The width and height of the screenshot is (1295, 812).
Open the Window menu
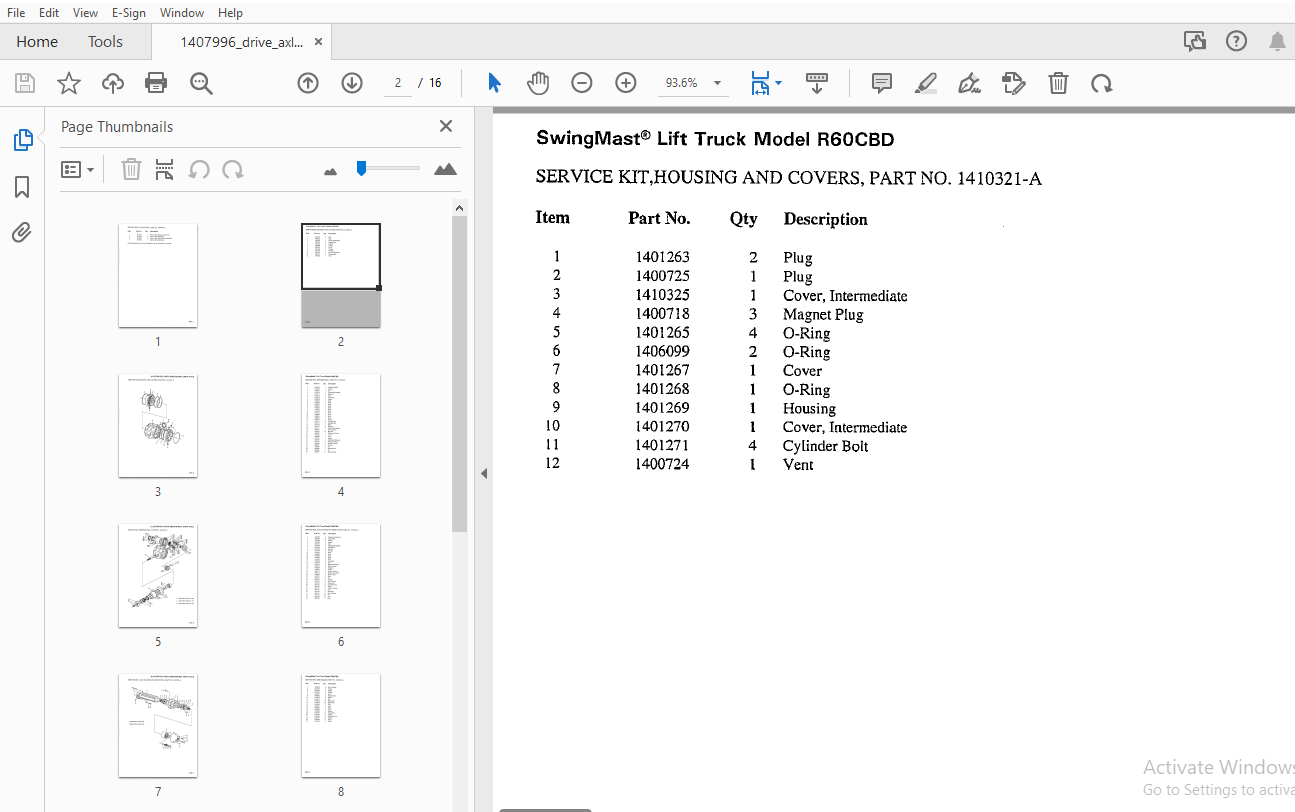(x=182, y=13)
